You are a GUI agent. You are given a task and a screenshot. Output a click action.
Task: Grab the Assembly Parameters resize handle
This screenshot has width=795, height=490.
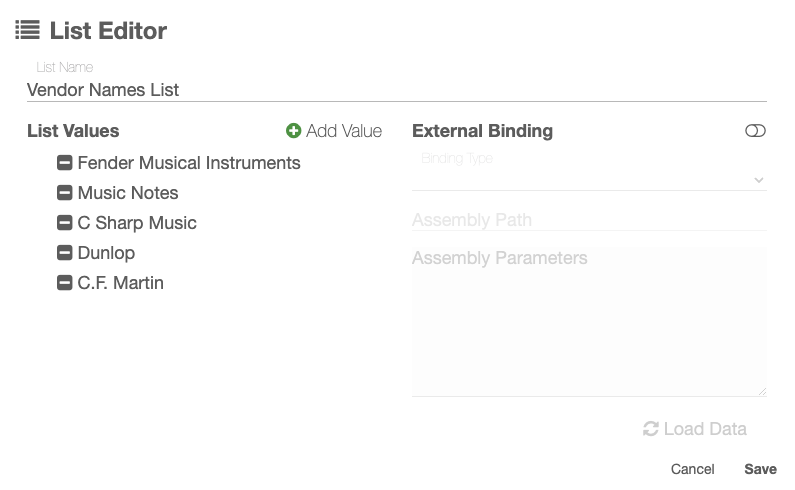point(762,391)
